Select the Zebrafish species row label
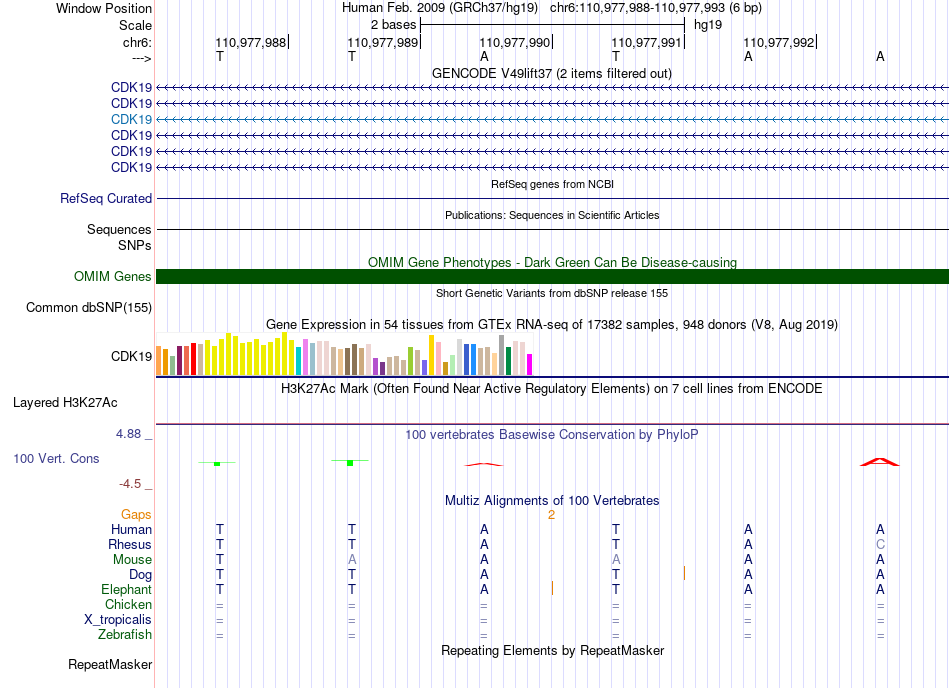This screenshot has height=688, width=950. [x=125, y=634]
